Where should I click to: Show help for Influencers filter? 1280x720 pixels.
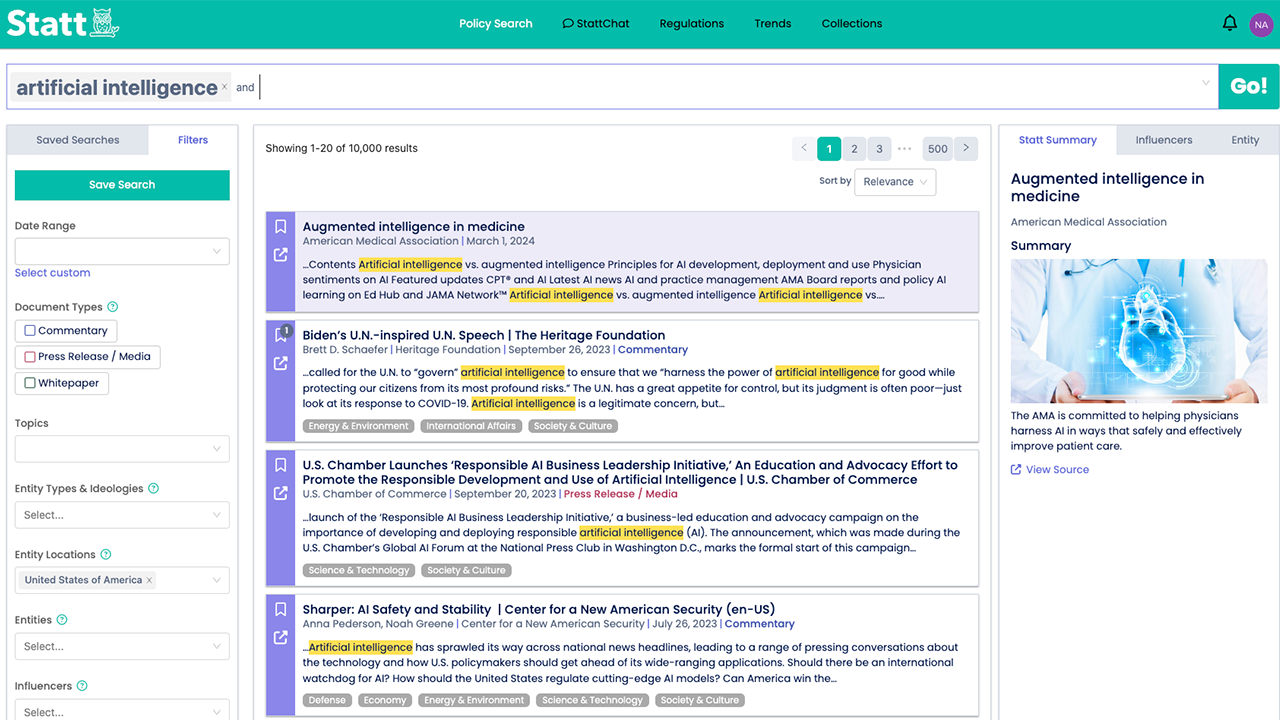pos(82,687)
